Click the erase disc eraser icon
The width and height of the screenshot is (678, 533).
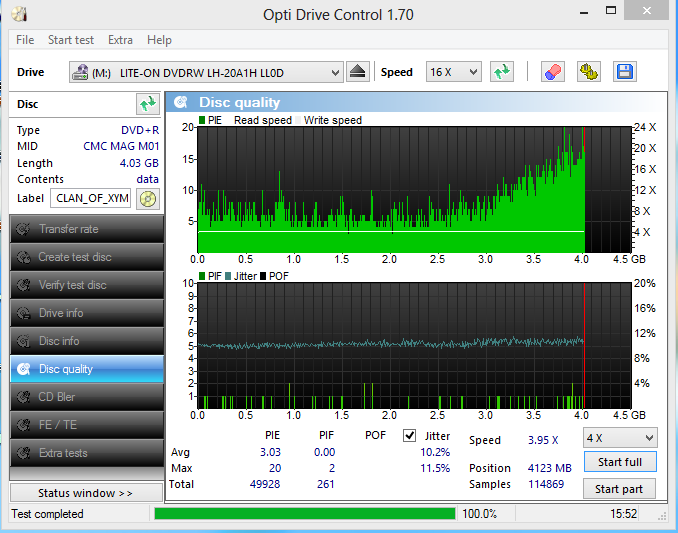coord(553,72)
